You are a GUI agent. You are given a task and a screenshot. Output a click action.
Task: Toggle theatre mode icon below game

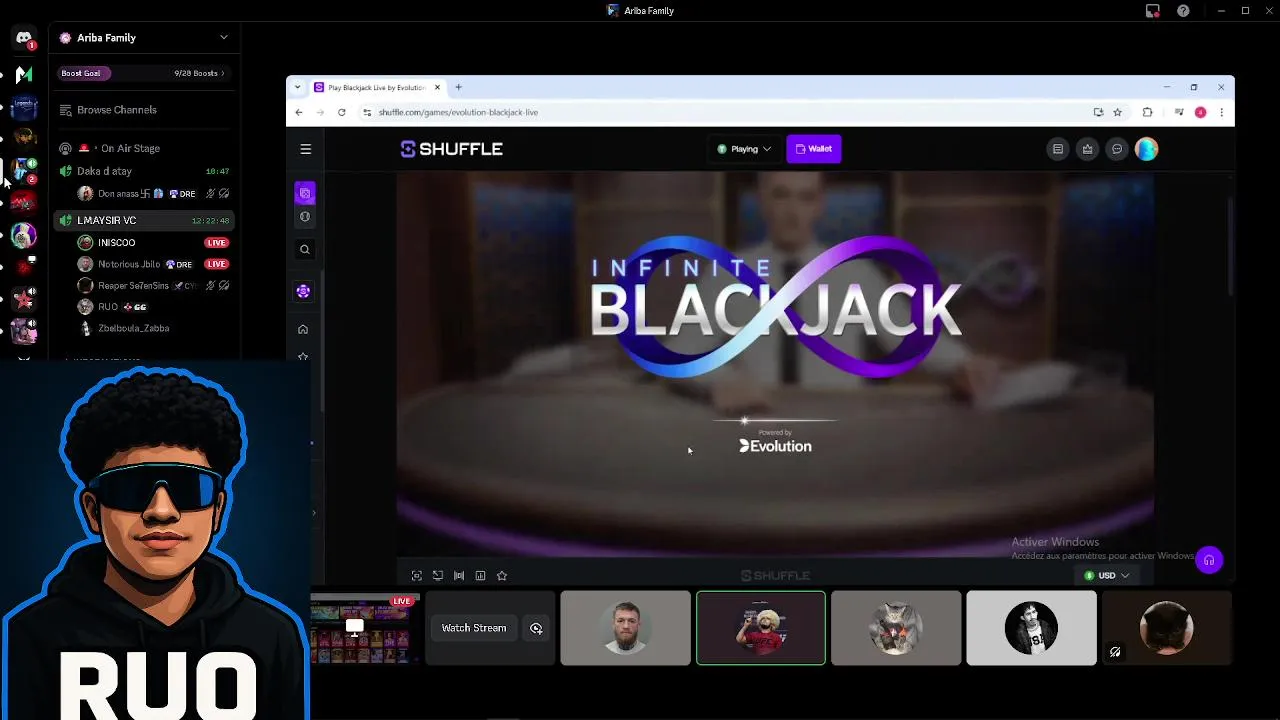coord(459,575)
